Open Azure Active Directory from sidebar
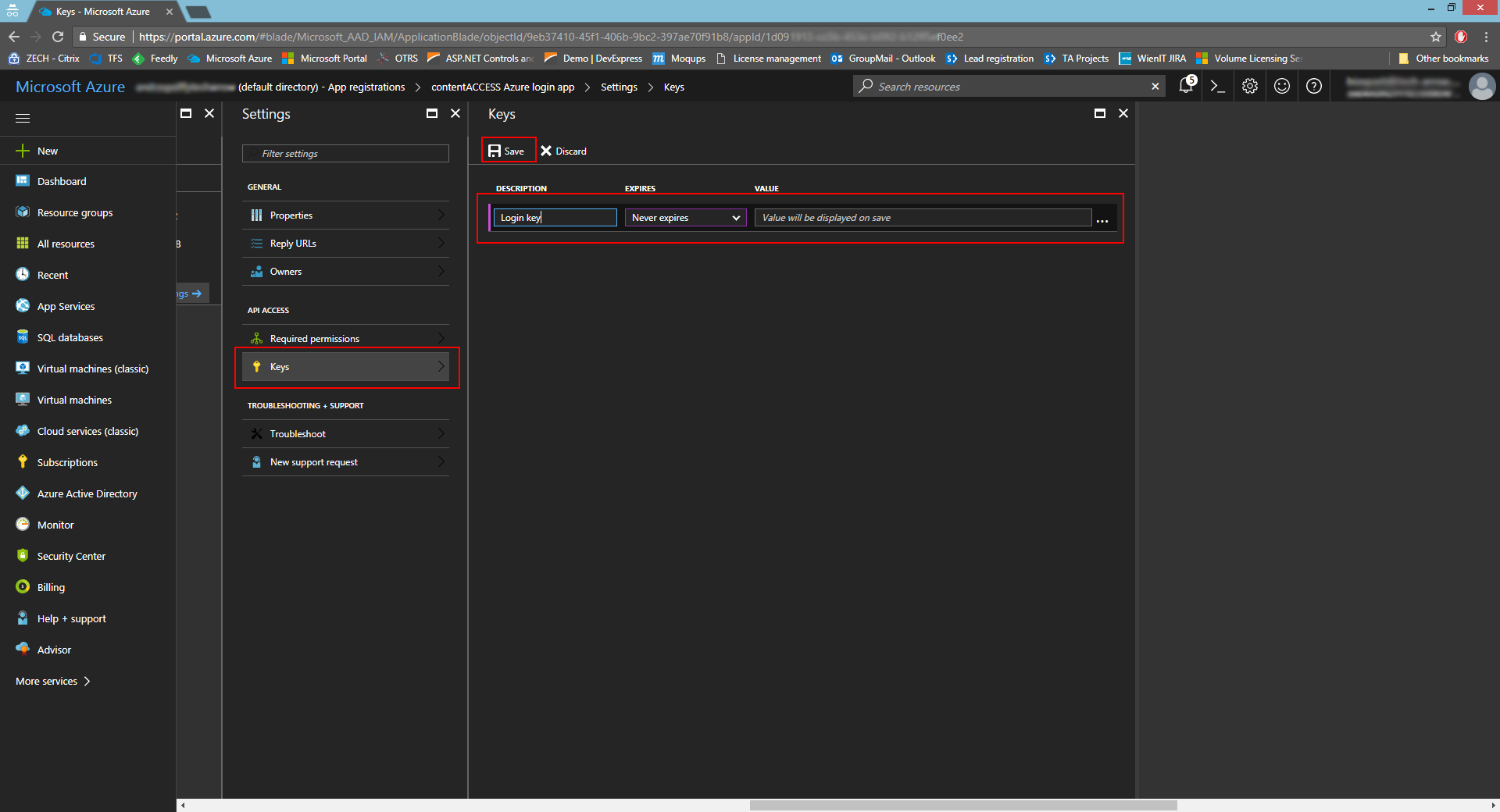 (x=87, y=493)
